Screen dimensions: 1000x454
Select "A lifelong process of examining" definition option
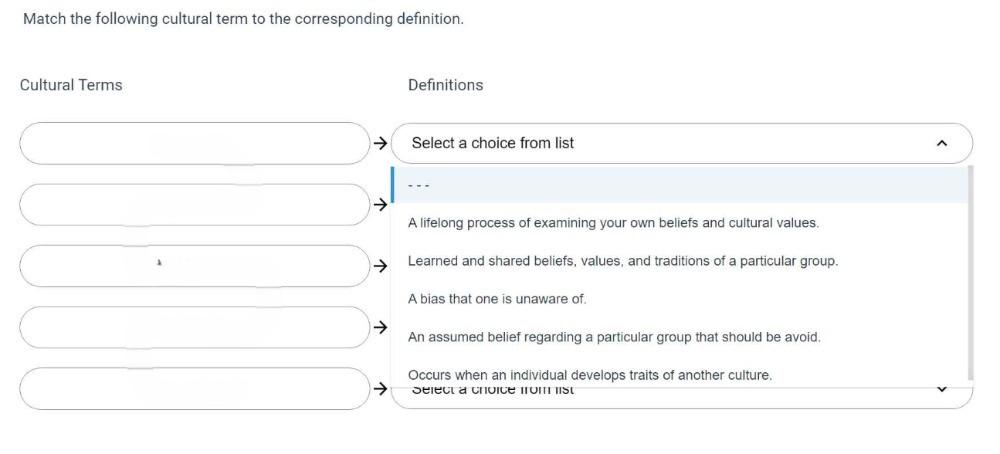pyautogui.click(x=612, y=223)
